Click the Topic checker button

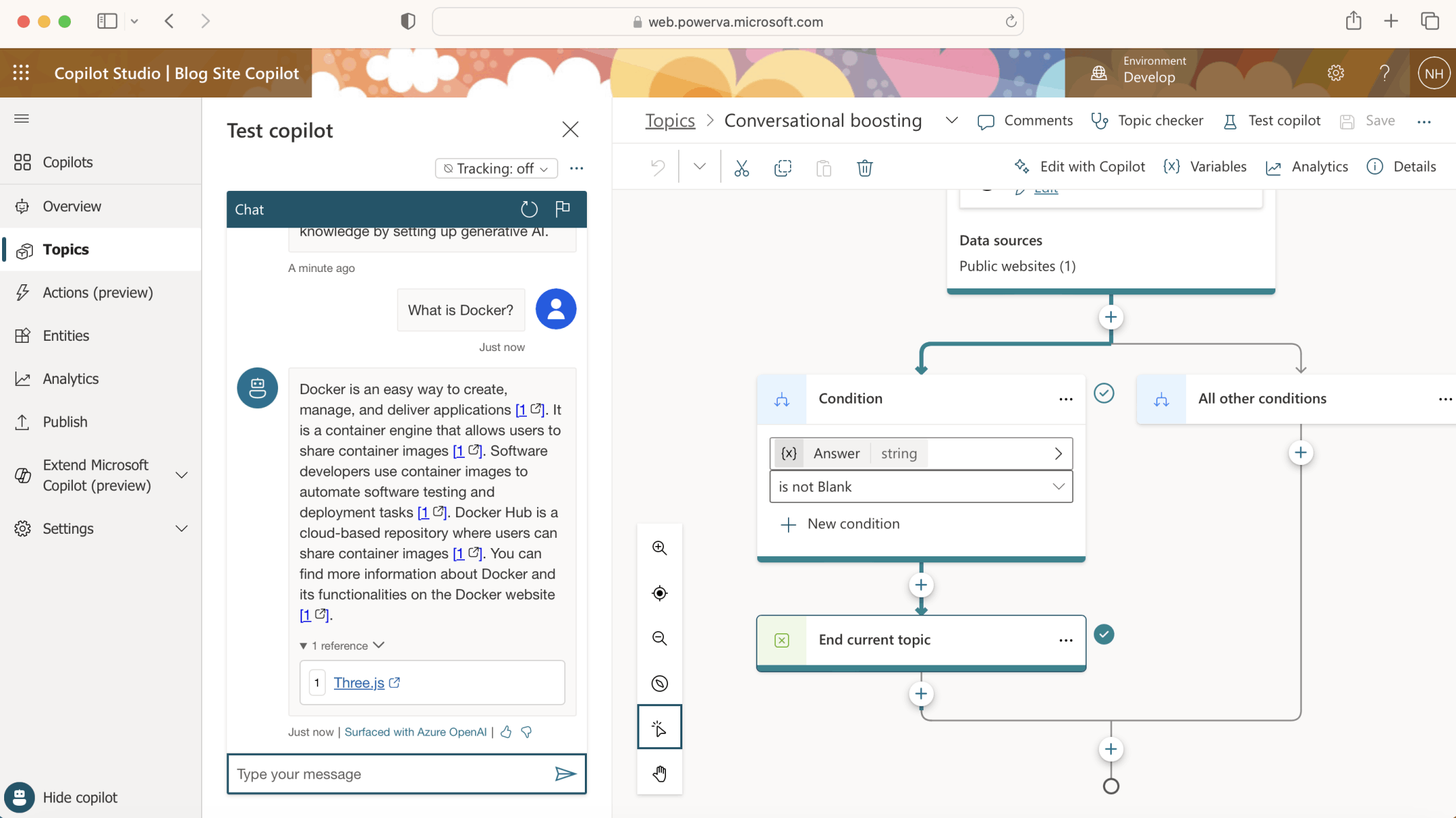coord(1147,121)
